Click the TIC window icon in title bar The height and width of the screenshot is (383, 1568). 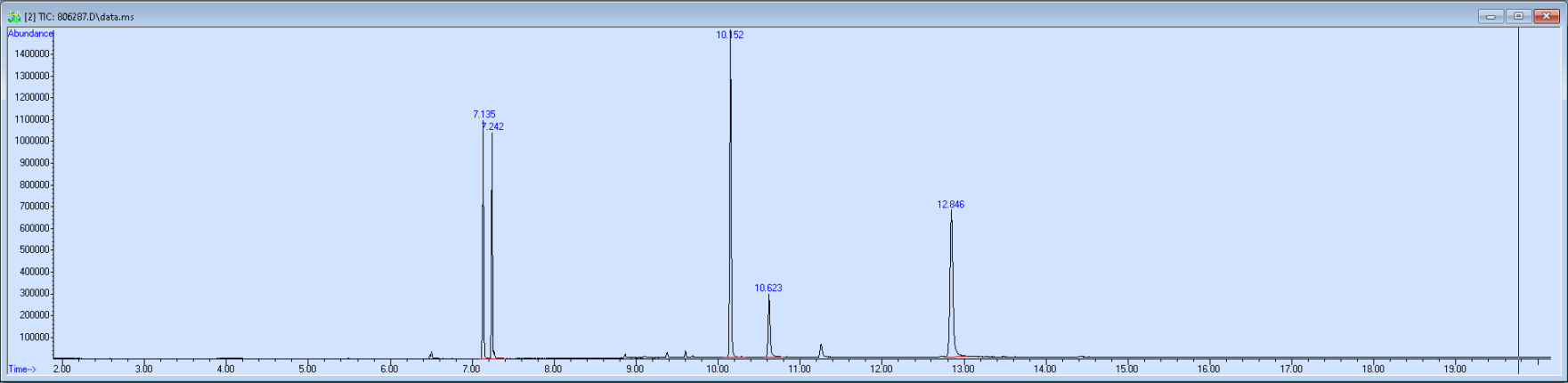[x=13, y=16]
